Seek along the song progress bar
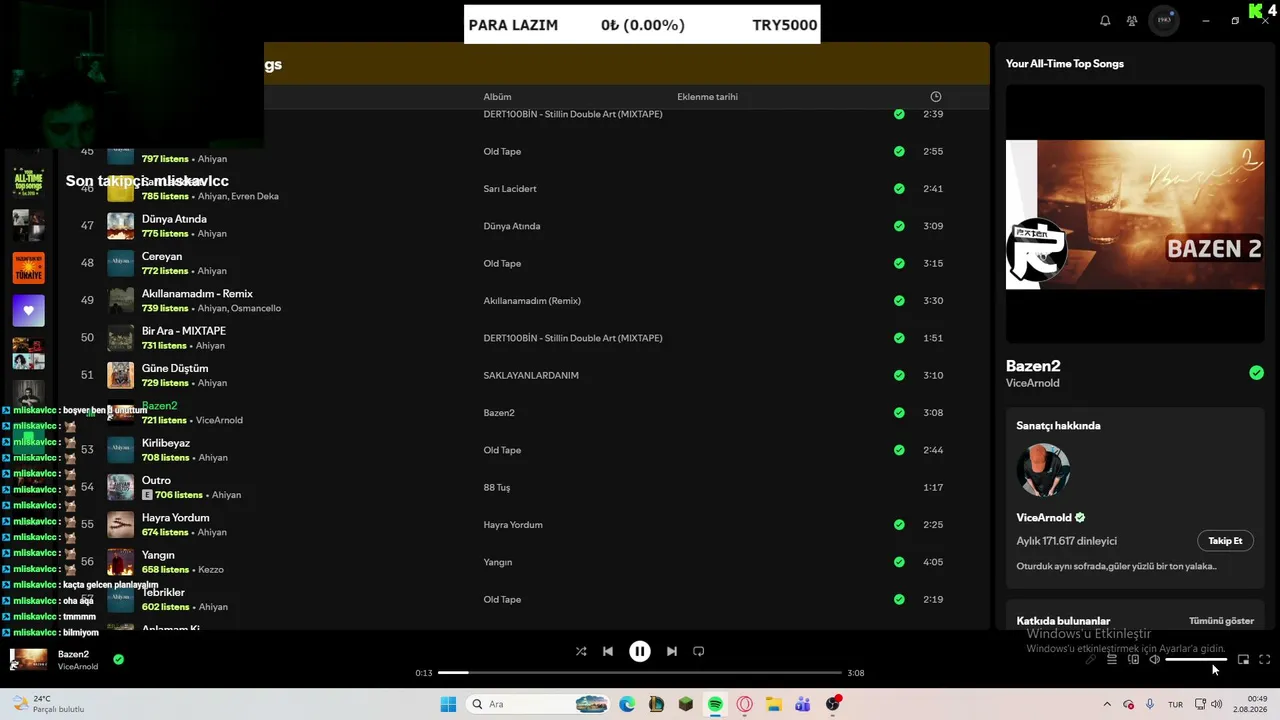Screen dimensions: 1280x720 coord(640,673)
